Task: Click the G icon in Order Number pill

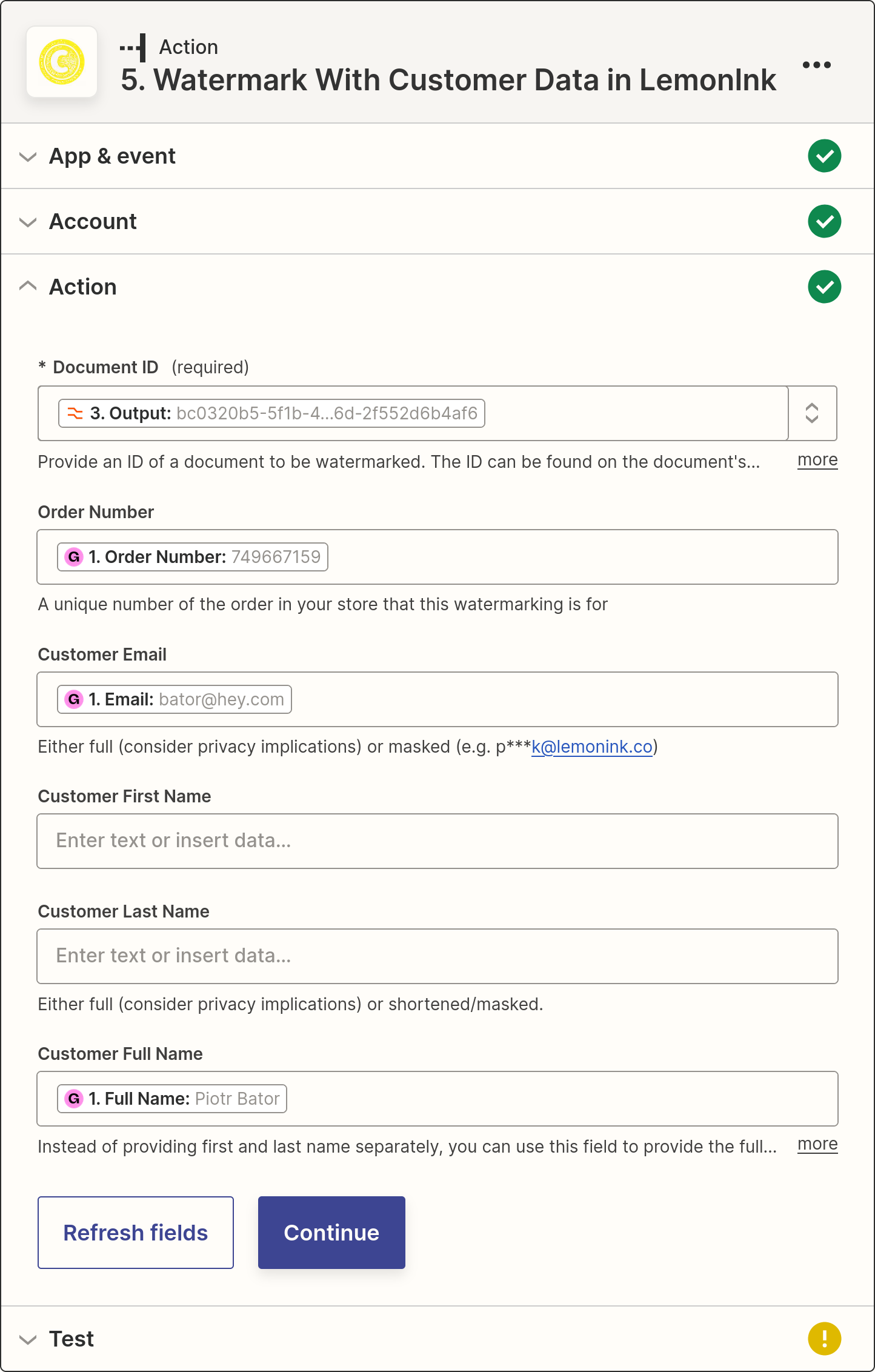Action: coord(74,557)
